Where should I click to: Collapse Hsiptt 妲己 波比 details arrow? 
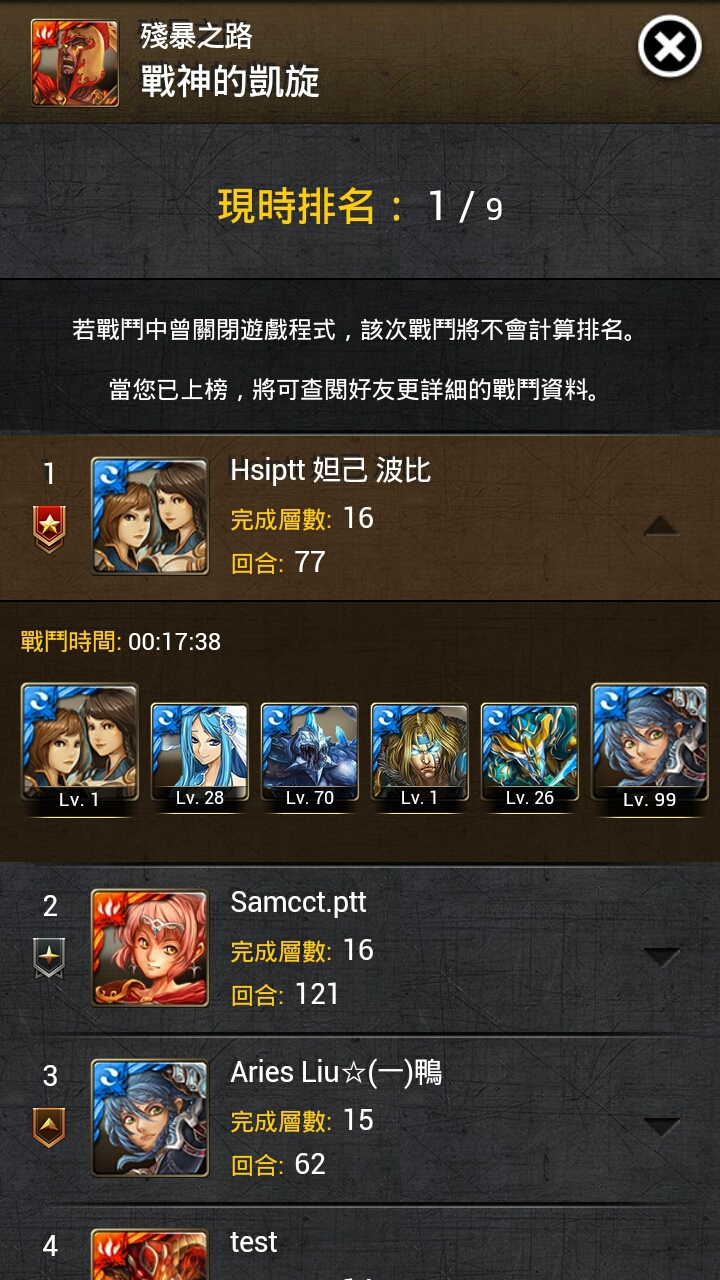pos(662,525)
